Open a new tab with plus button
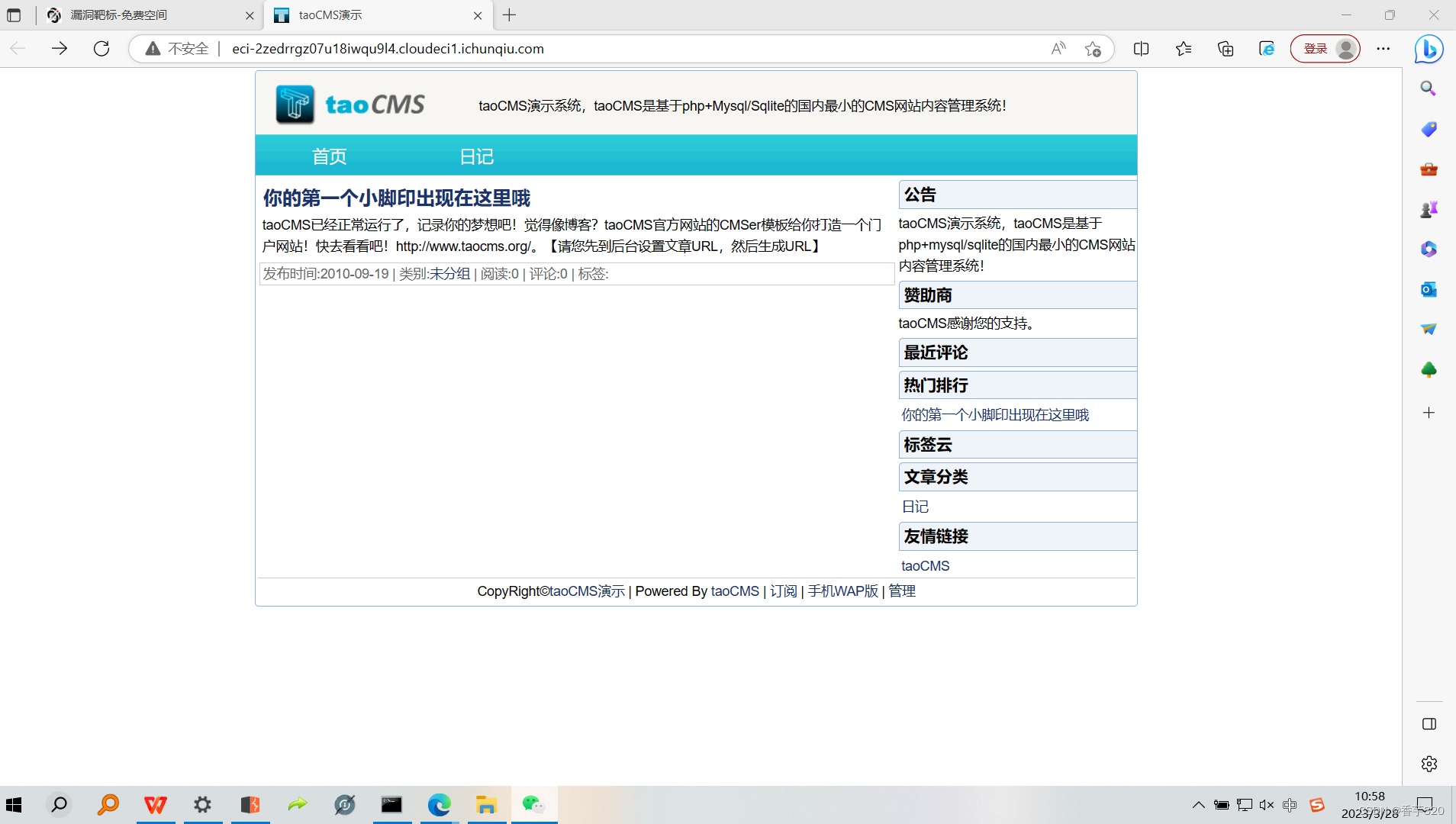 (x=510, y=15)
